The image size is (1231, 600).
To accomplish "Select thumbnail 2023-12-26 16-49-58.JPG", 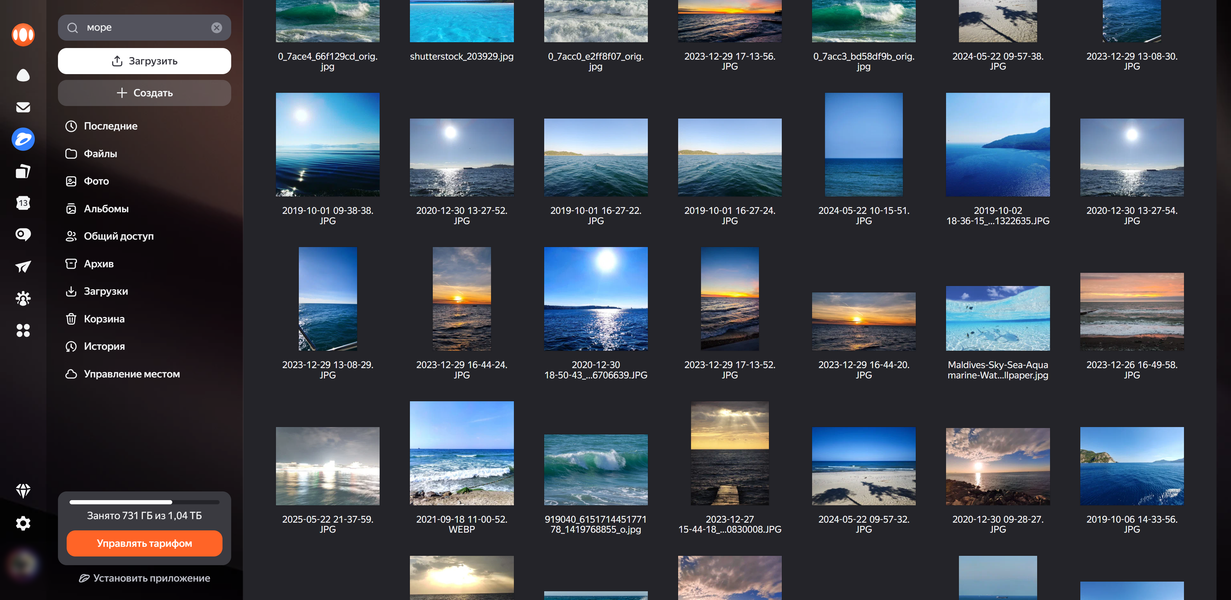I will pyautogui.click(x=1131, y=312).
